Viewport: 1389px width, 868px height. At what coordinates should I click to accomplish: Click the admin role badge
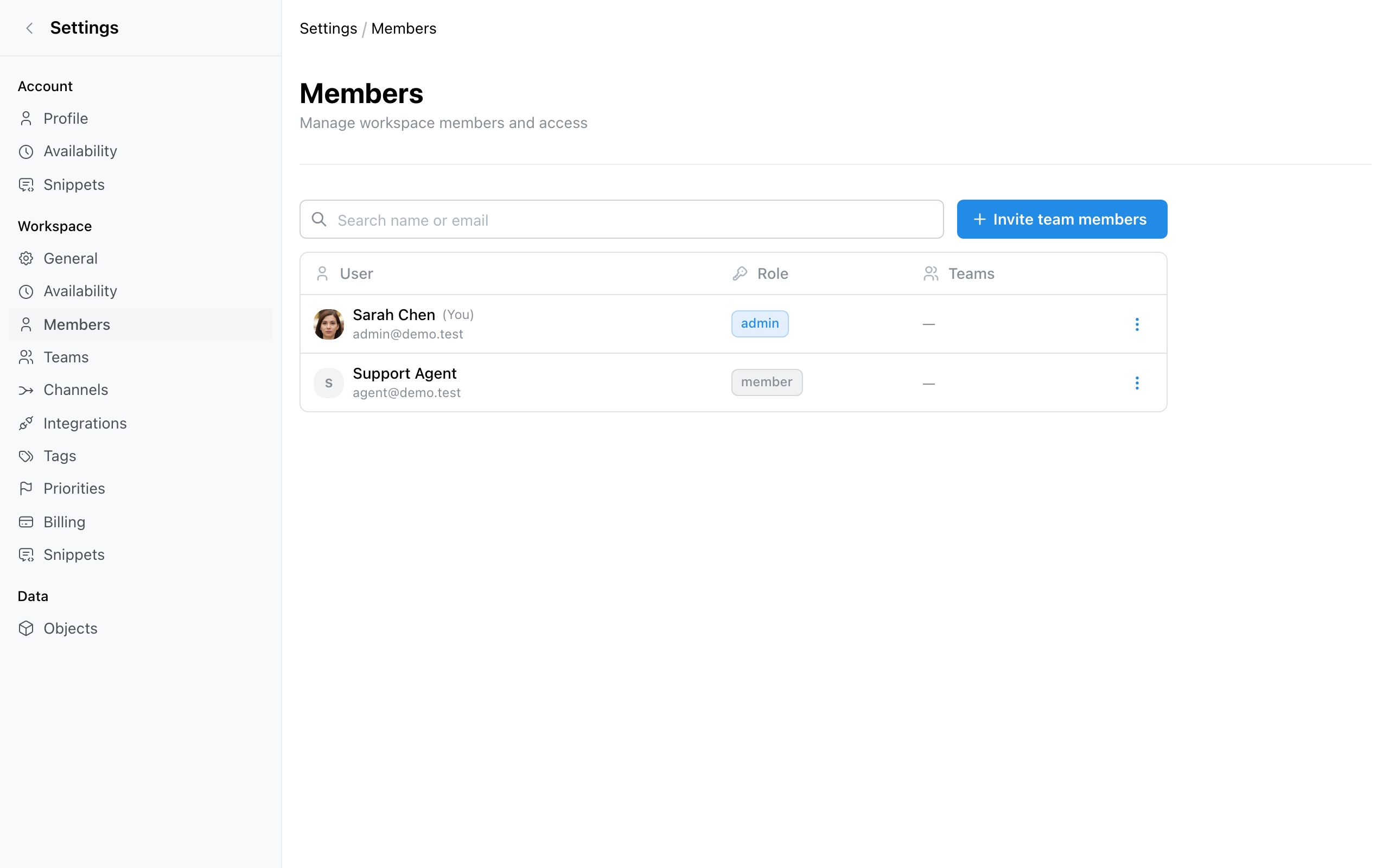click(760, 324)
